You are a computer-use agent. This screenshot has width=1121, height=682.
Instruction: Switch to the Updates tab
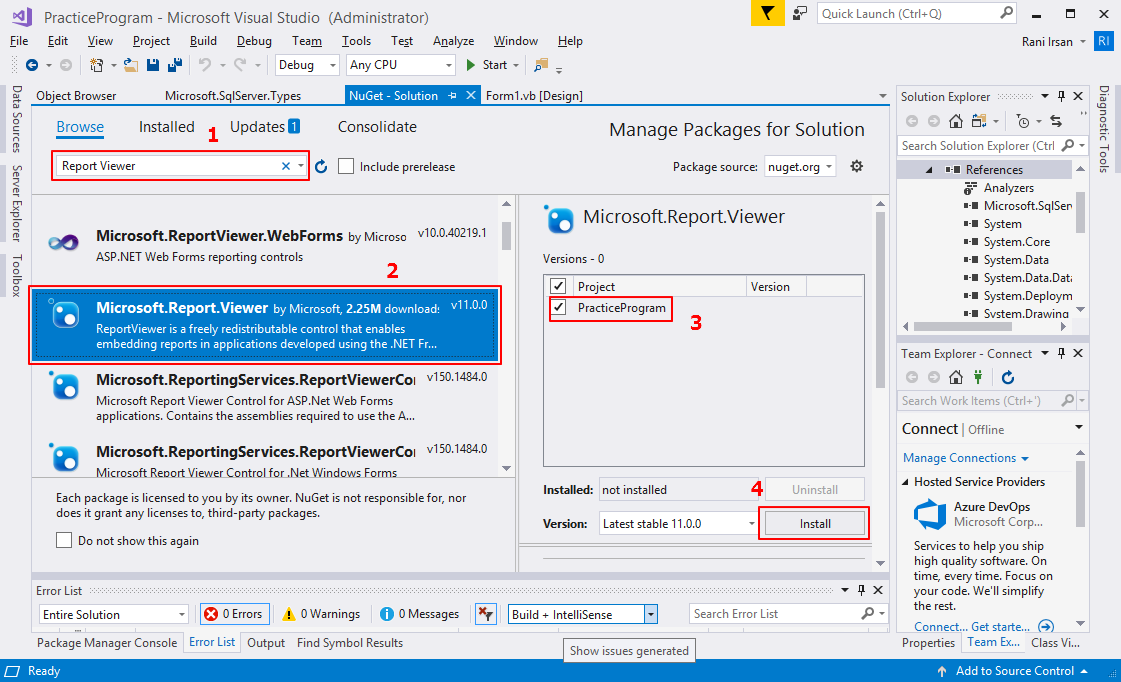pos(254,126)
